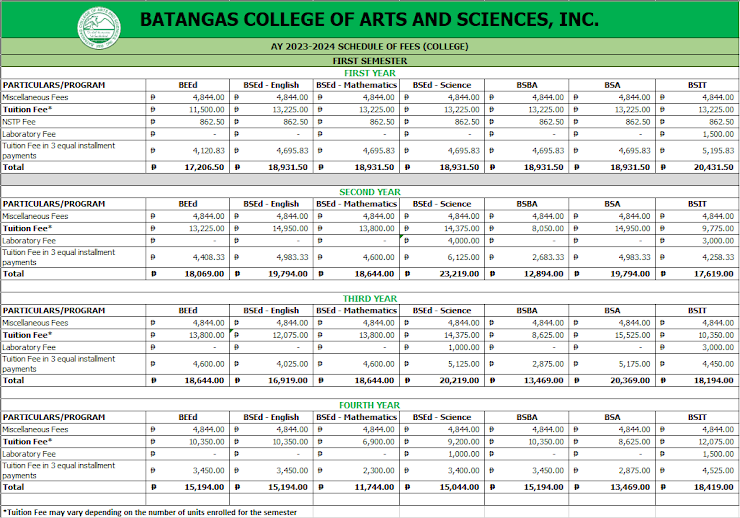Screen dimensions: 740x518
Task: Click the 18,419.00 total cell
Action: (x=697, y=487)
